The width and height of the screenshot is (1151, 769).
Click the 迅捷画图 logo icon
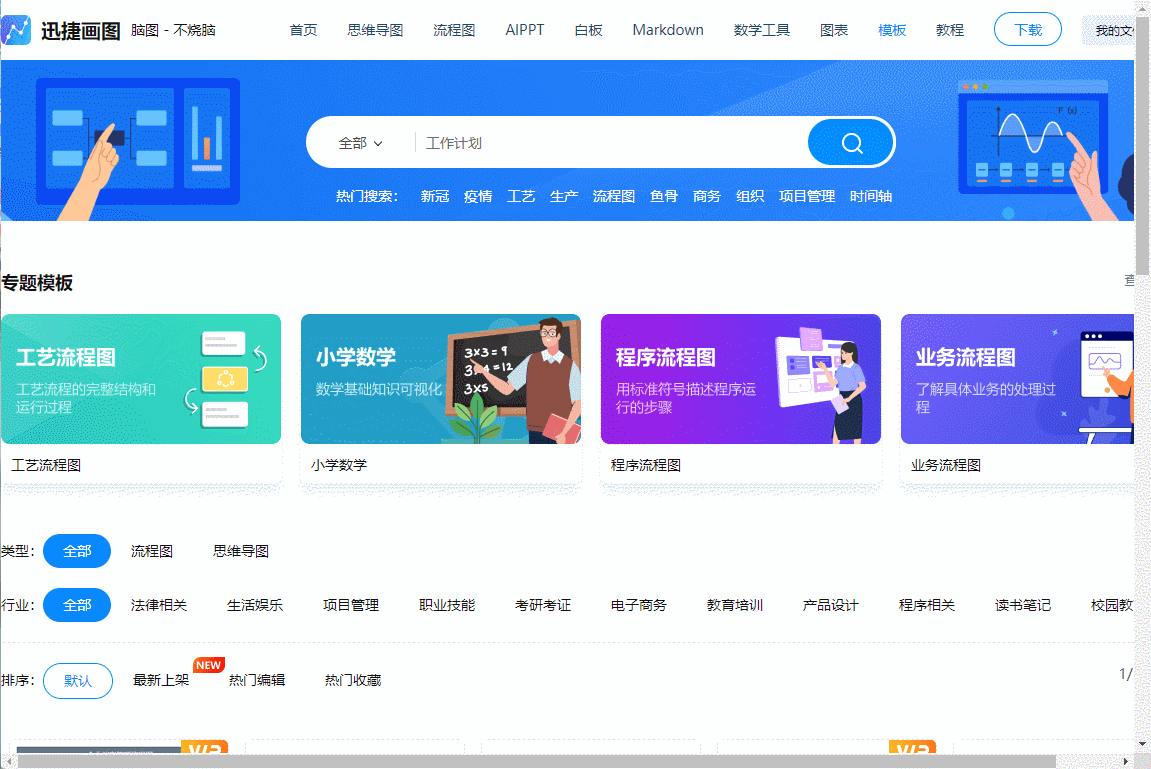17,30
